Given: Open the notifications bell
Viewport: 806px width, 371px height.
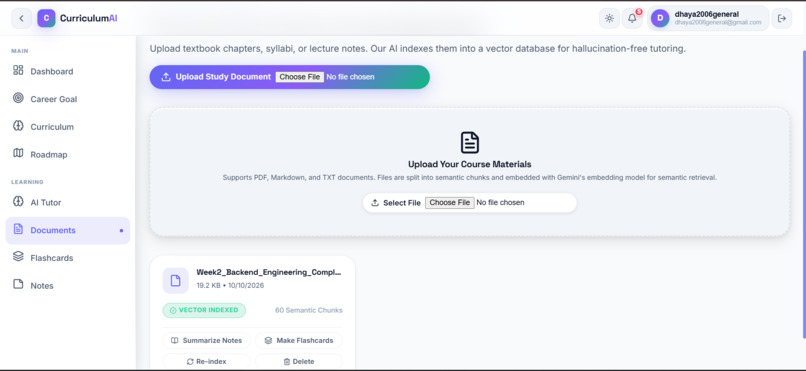Looking at the screenshot, I should pyautogui.click(x=632, y=18).
